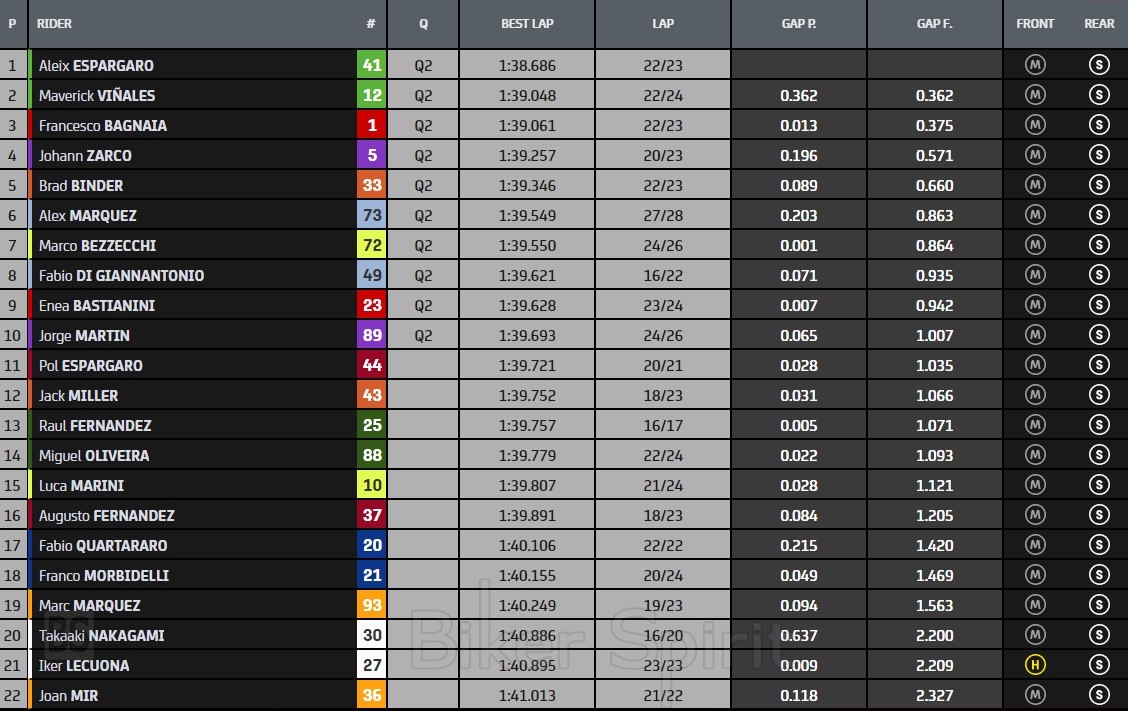Click rear tyre S icon for Francesco Bagnaia
Image resolution: width=1128 pixels, height=711 pixels.
pos(1099,126)
